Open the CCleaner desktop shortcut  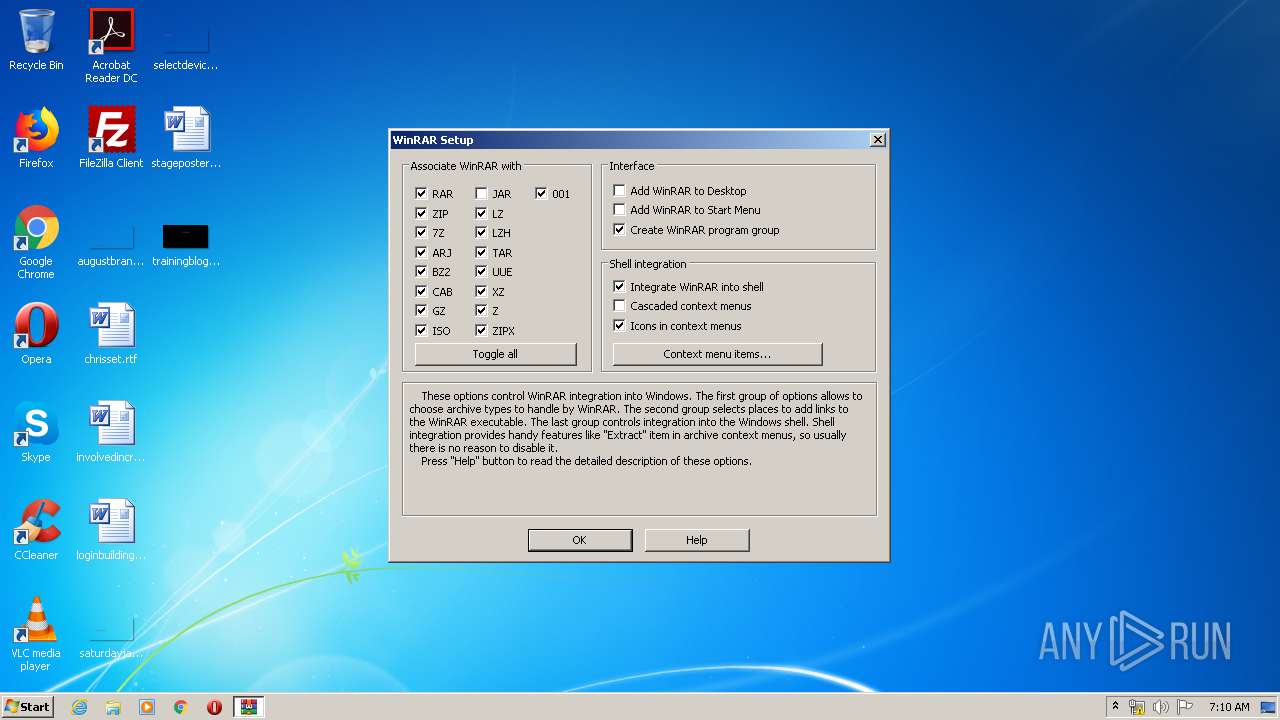(x=36, y=530)
